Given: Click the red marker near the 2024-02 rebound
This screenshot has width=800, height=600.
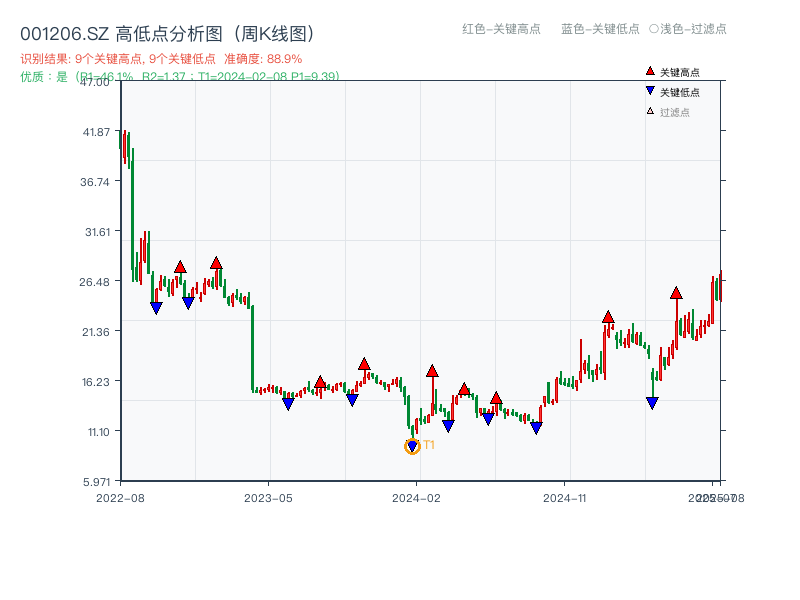Looking at the screenshot, I should point(432,369).
